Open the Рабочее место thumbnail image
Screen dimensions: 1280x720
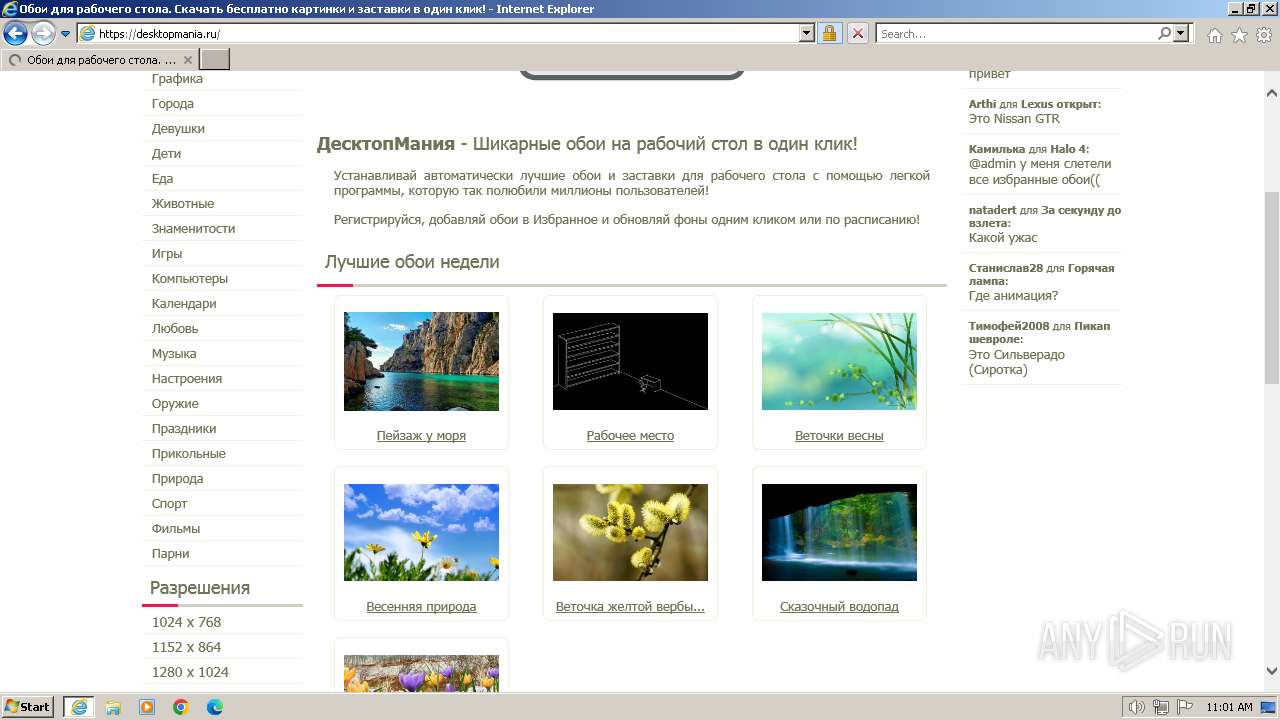pyautogui.click(x=630, y=361)
